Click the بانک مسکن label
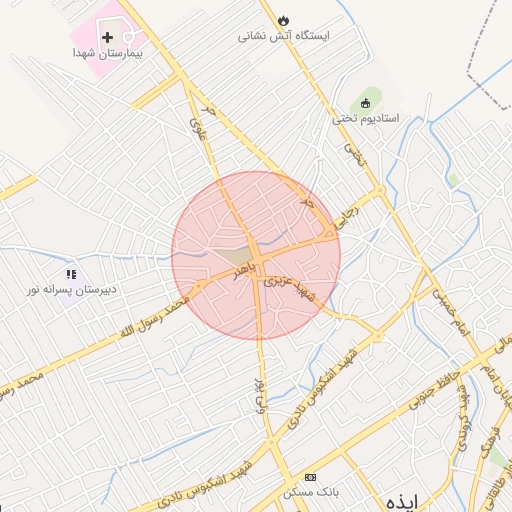Image resolution: width=512 pixels, height=512 pixels. 311,492
